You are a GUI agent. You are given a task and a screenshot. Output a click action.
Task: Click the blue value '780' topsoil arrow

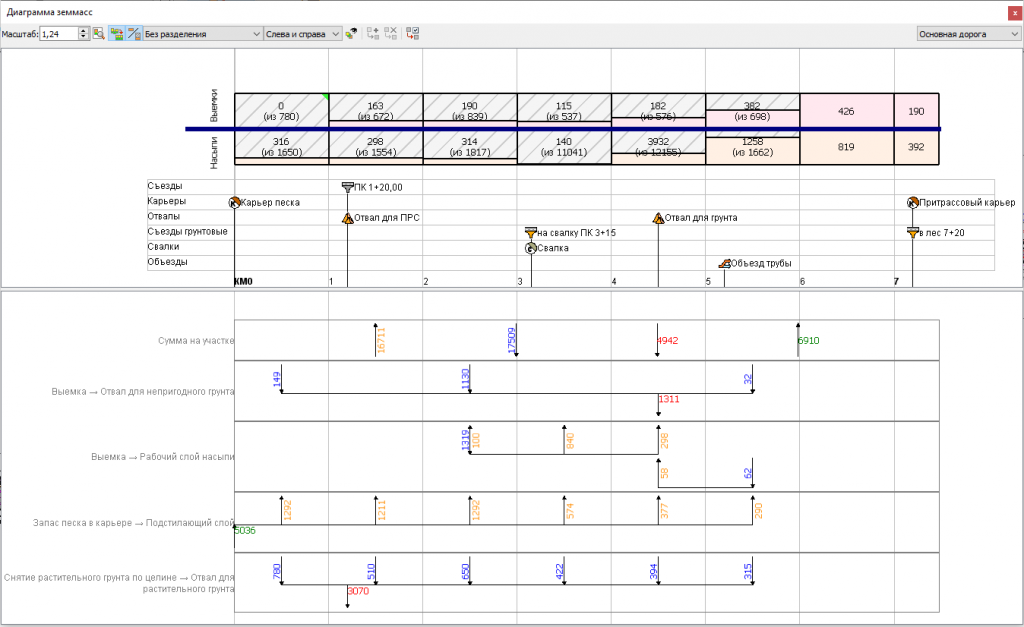(276, 571)
